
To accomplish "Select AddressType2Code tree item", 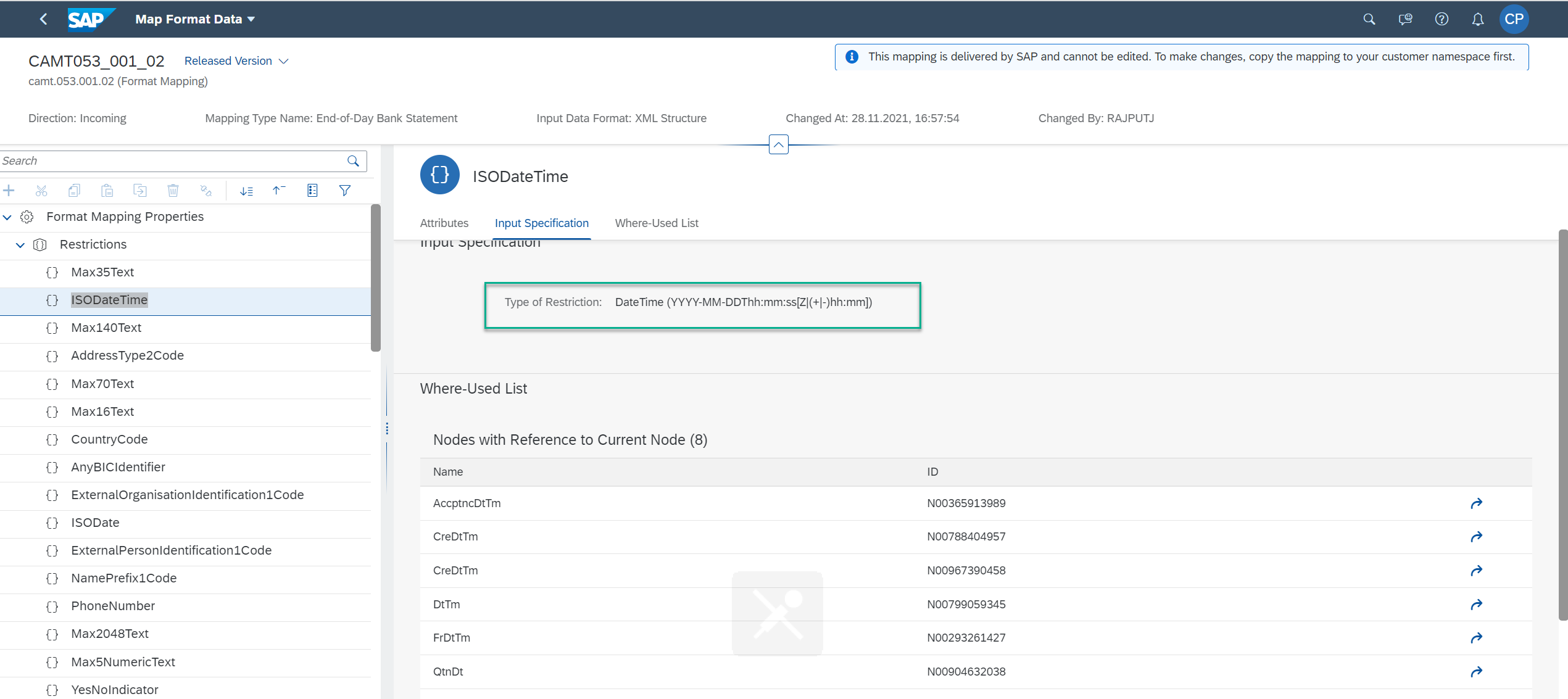I will tap(185, 357).
